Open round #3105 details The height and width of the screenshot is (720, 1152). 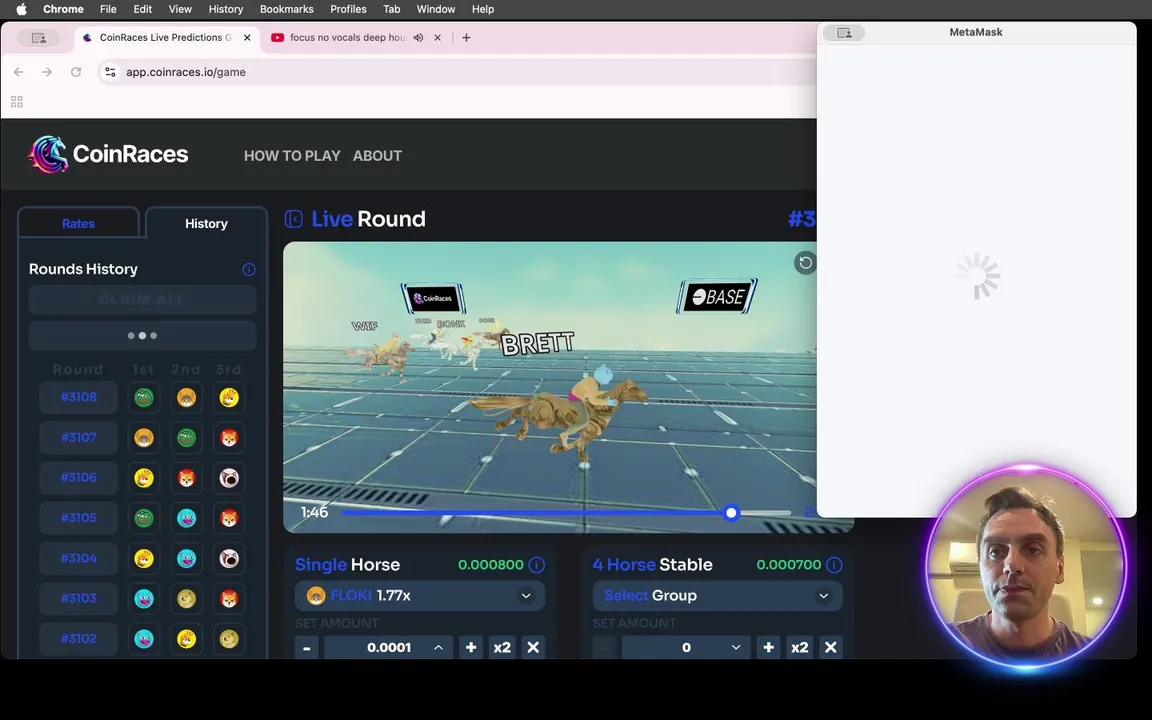point(79,518)
